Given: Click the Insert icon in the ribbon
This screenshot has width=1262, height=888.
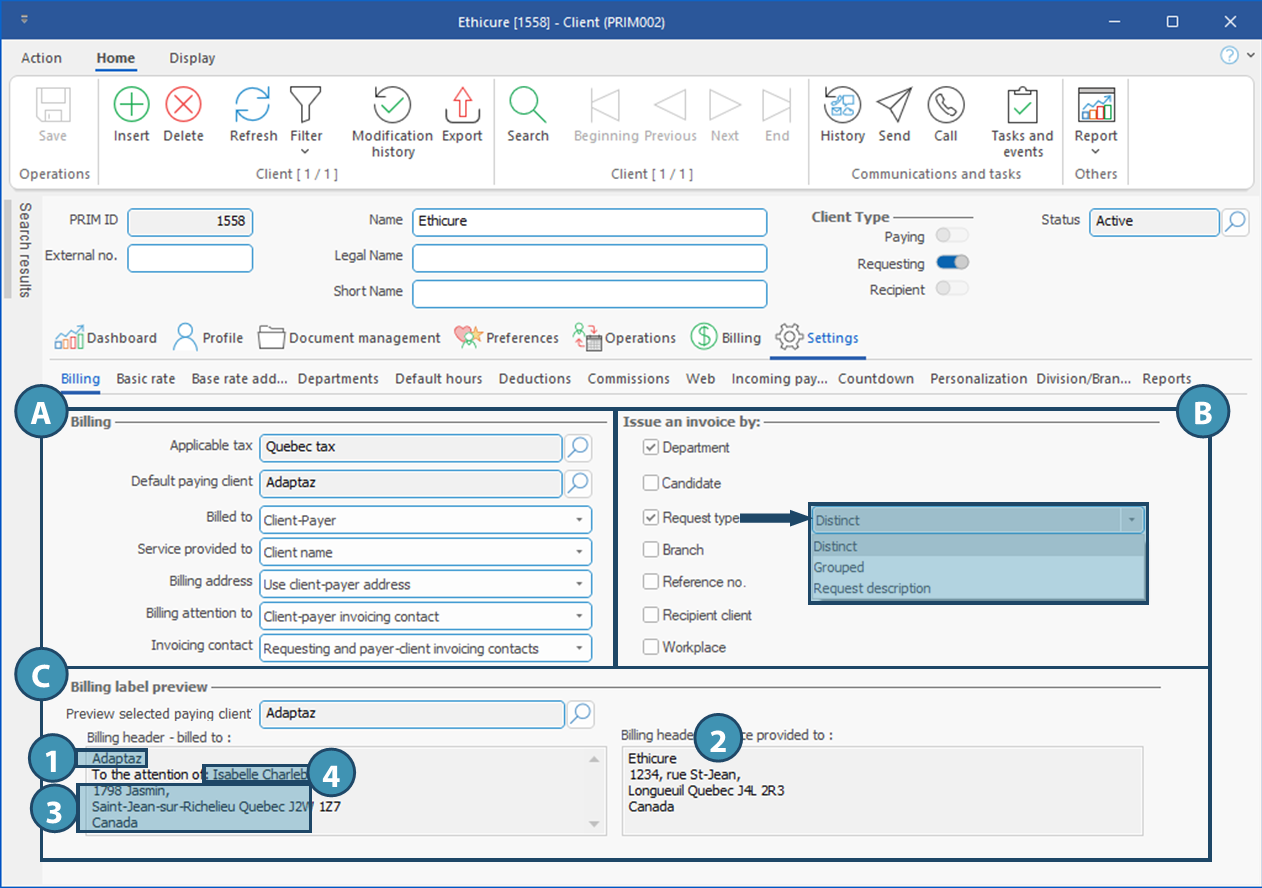Looking at the screenshot, I should click(x=131, y=105).
